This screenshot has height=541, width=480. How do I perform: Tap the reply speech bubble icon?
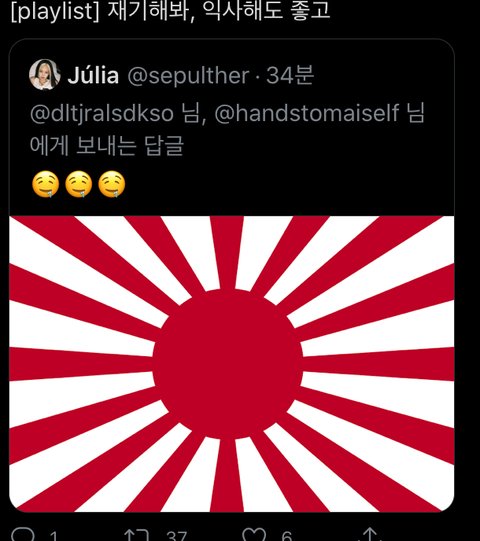22,535
